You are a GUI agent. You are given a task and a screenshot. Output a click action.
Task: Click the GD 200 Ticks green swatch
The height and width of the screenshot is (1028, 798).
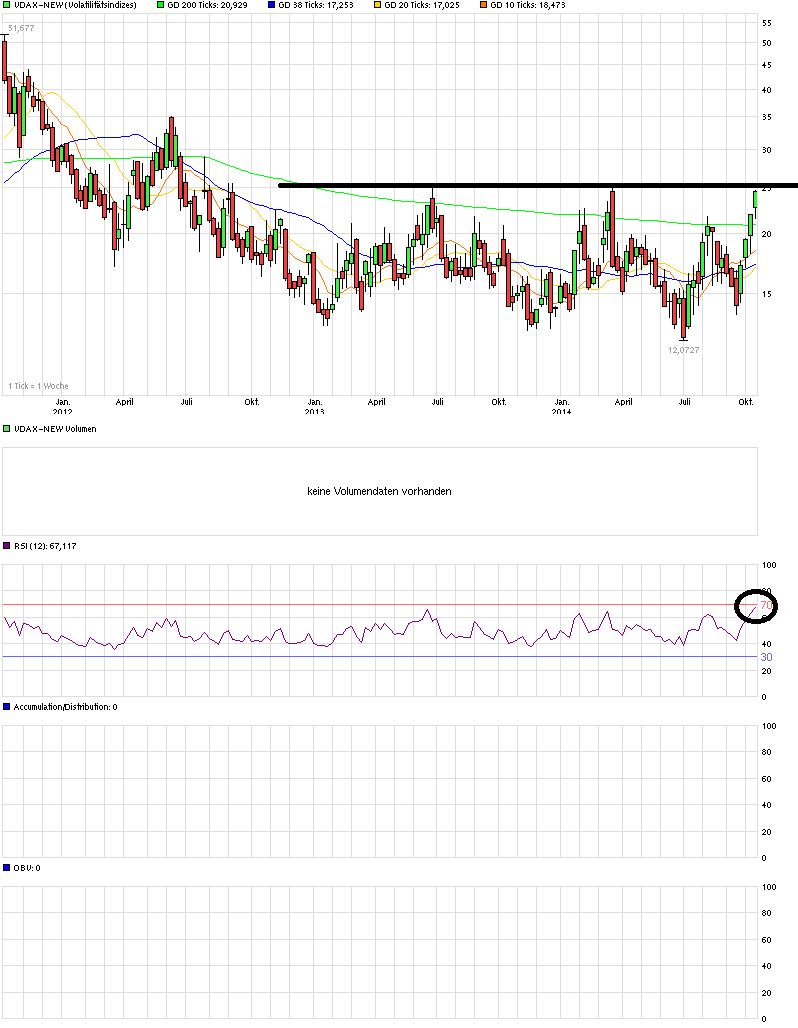(x=161, y=5)
